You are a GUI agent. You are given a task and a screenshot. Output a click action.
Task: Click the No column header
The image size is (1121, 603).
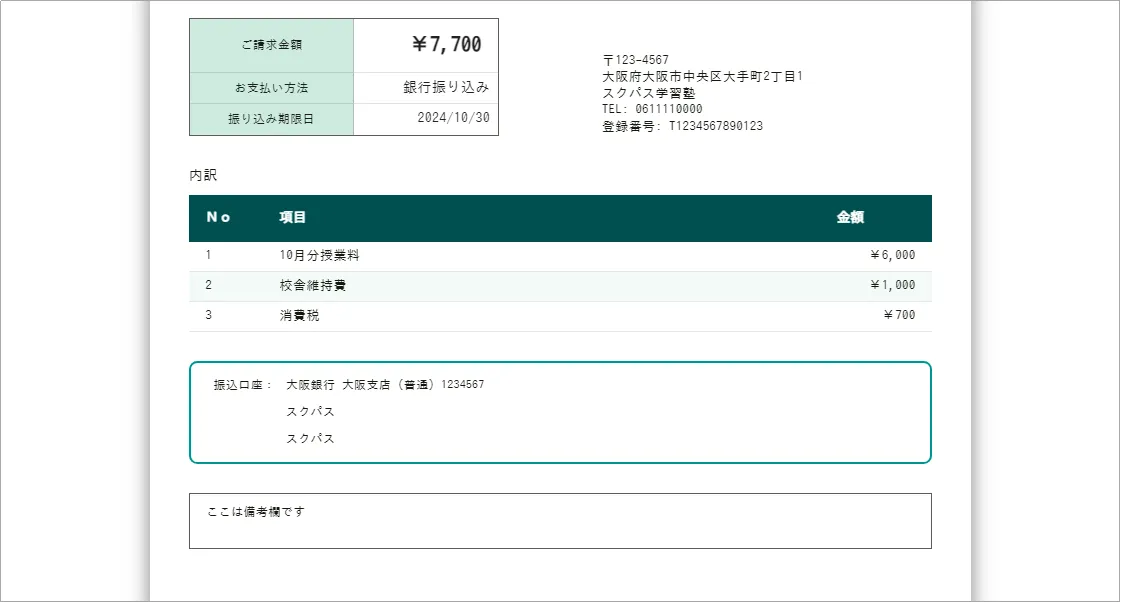click(218, 217)
